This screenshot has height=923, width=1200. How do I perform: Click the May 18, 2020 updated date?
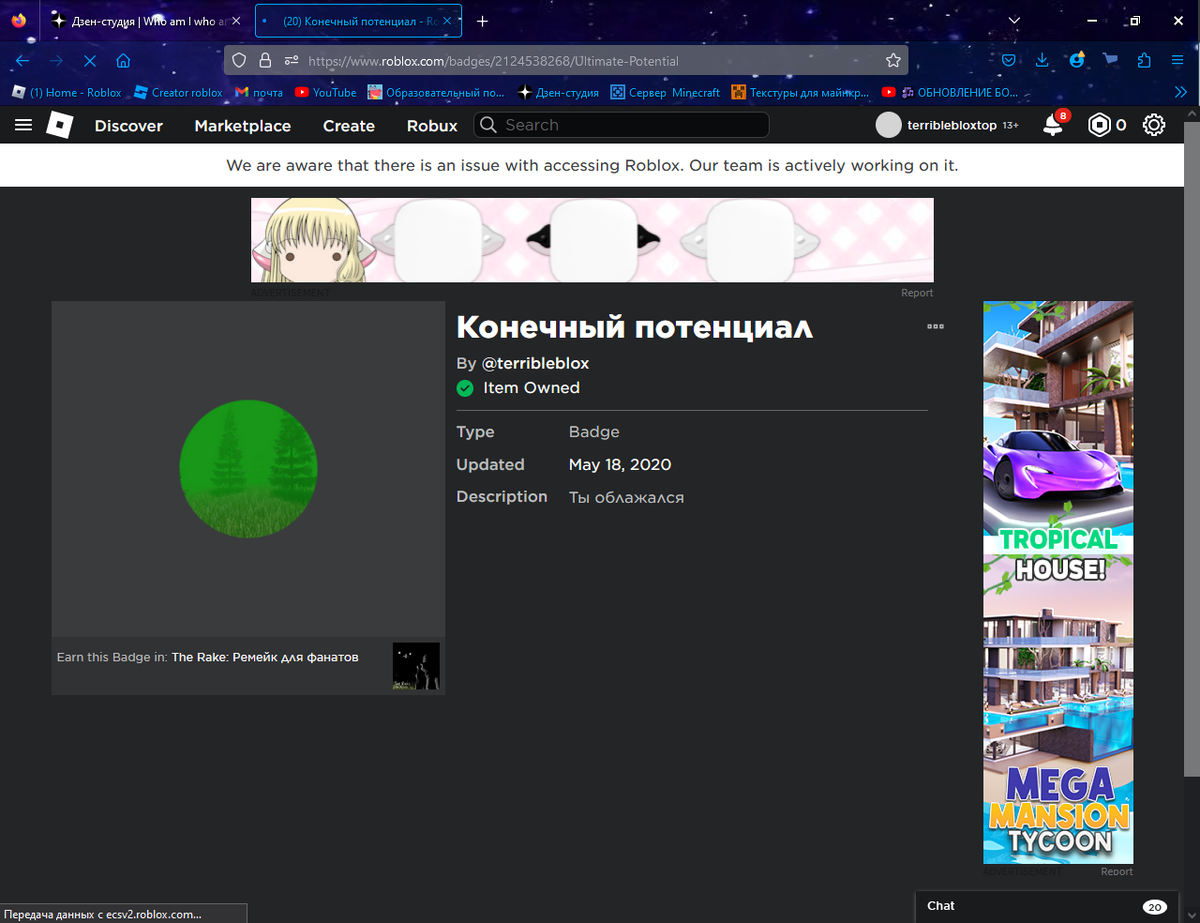(x=620, y=464)
